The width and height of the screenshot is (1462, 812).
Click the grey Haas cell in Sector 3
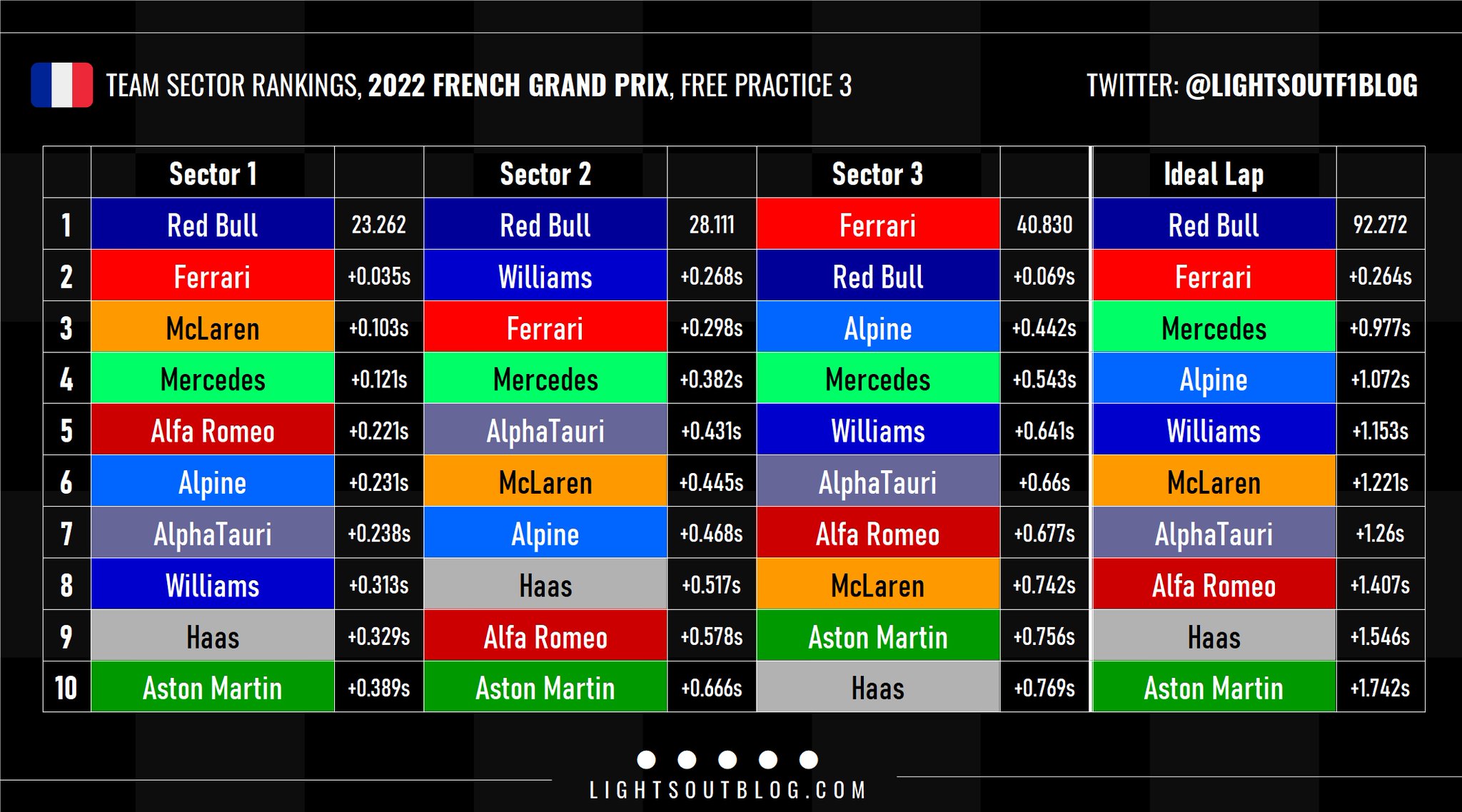point(878,688)
